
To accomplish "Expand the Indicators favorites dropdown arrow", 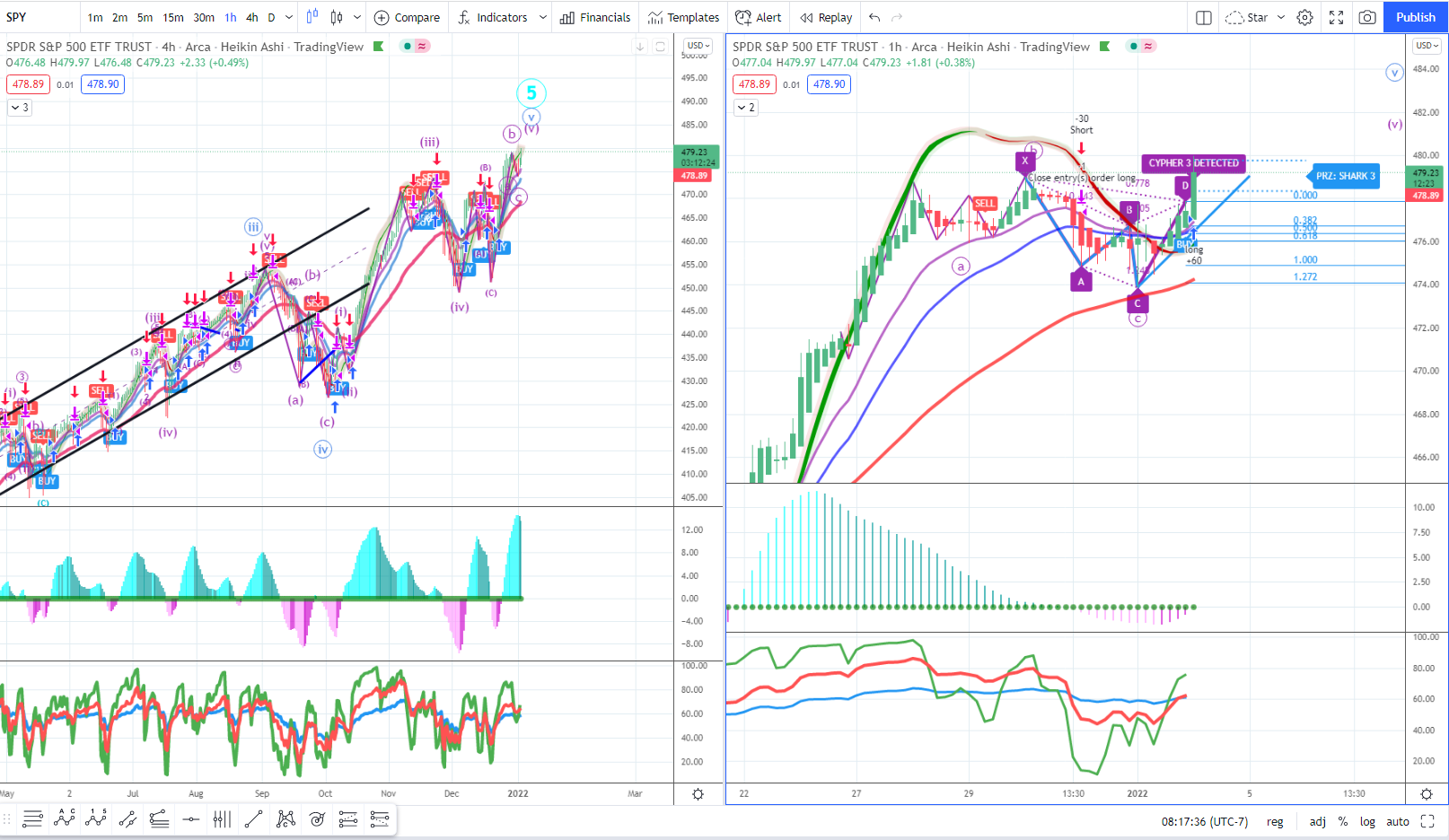I will pos(542,17).
